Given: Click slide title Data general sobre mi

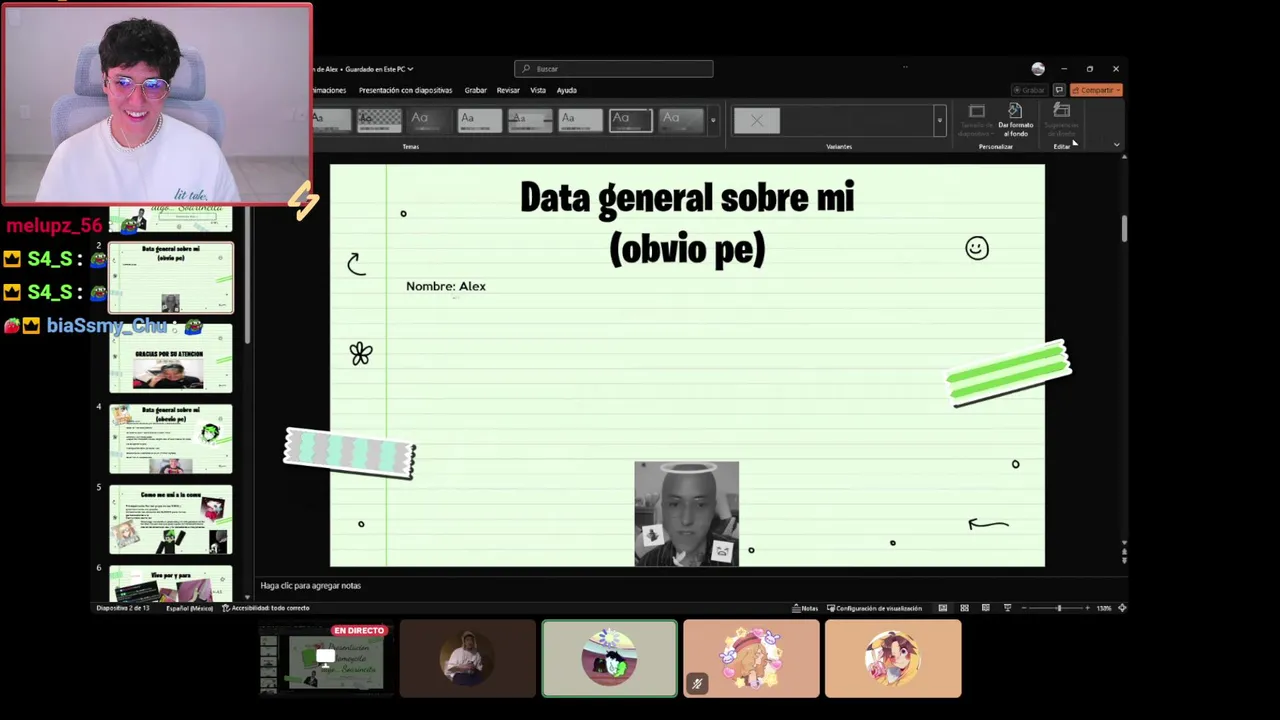Looking at the screenshot, I should point(687,222).
